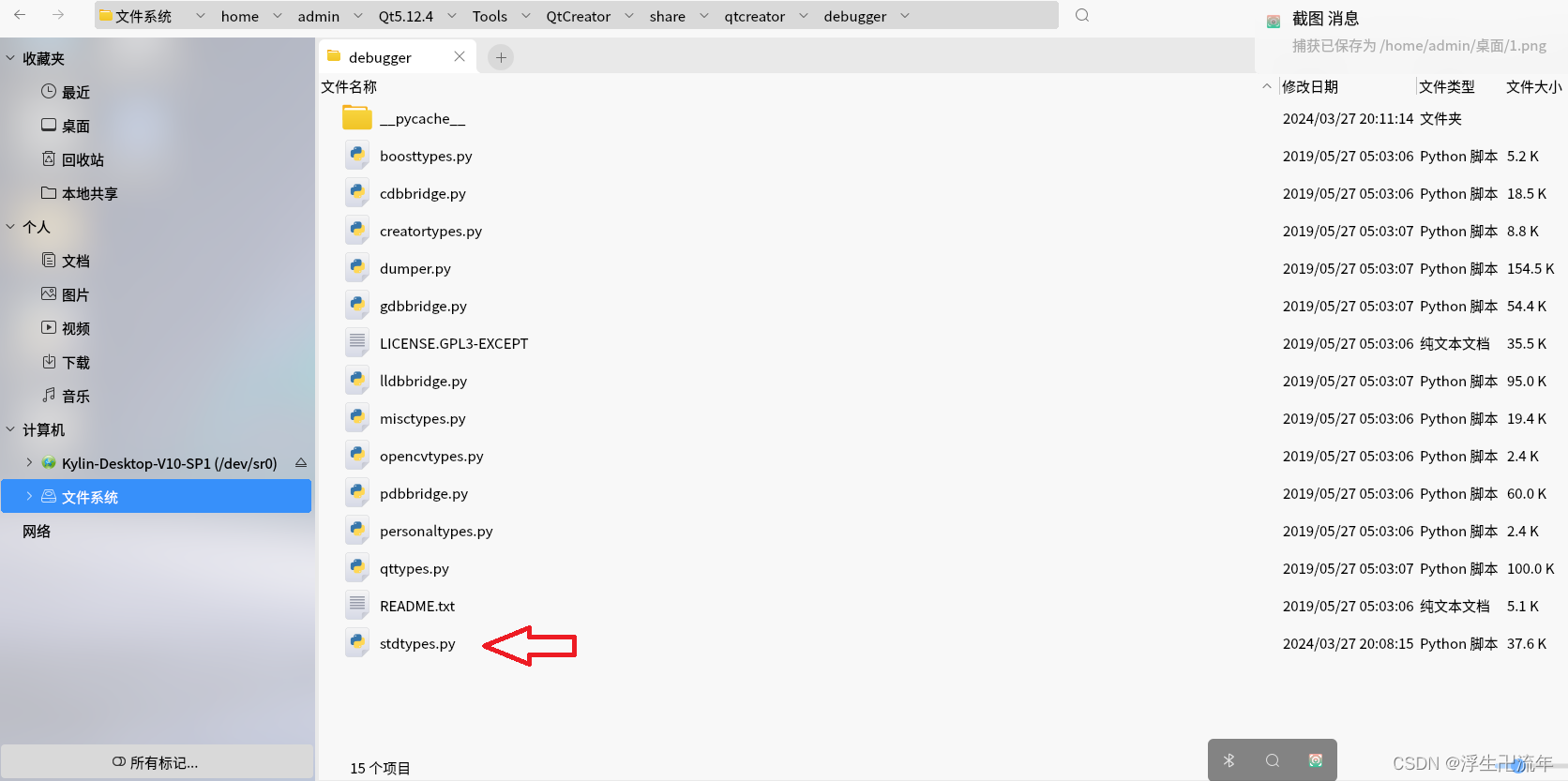Screen dimensions: 1568x781
Task: Open dropdown after Qt5.12.4 in the path bar
Action: click(x=452, y=16)
